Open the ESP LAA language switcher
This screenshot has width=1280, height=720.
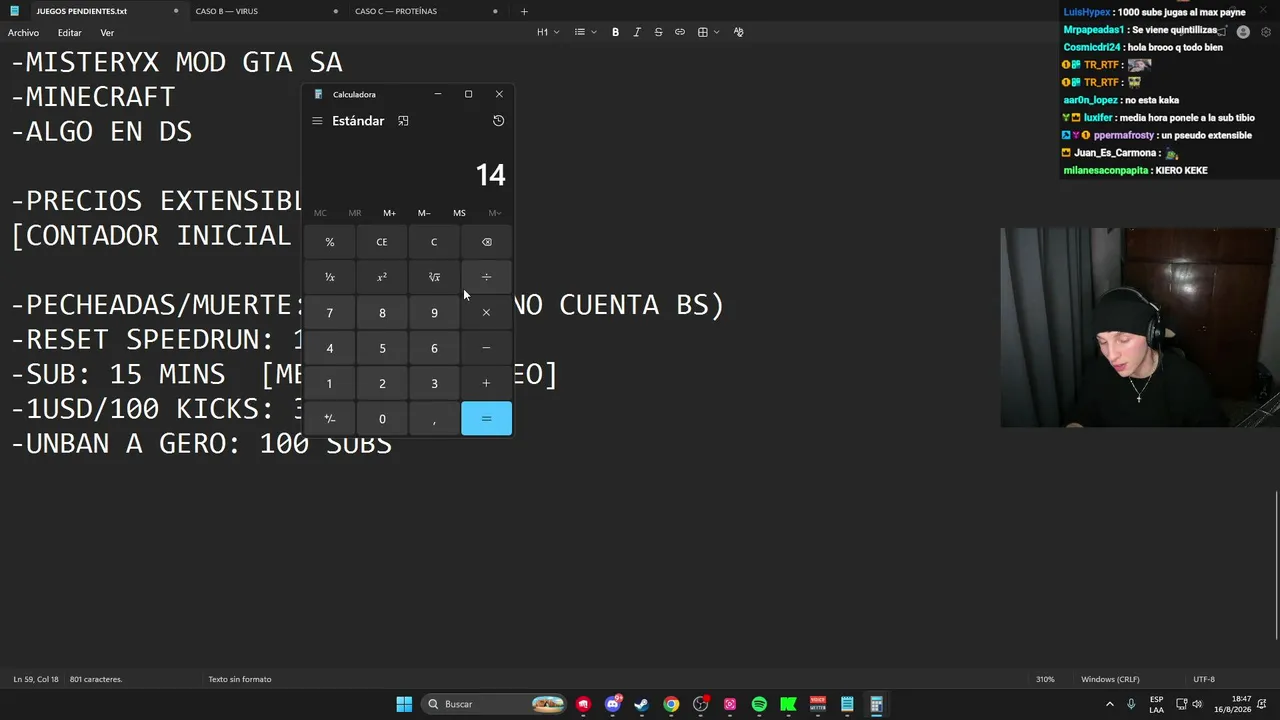point(1157,704)
